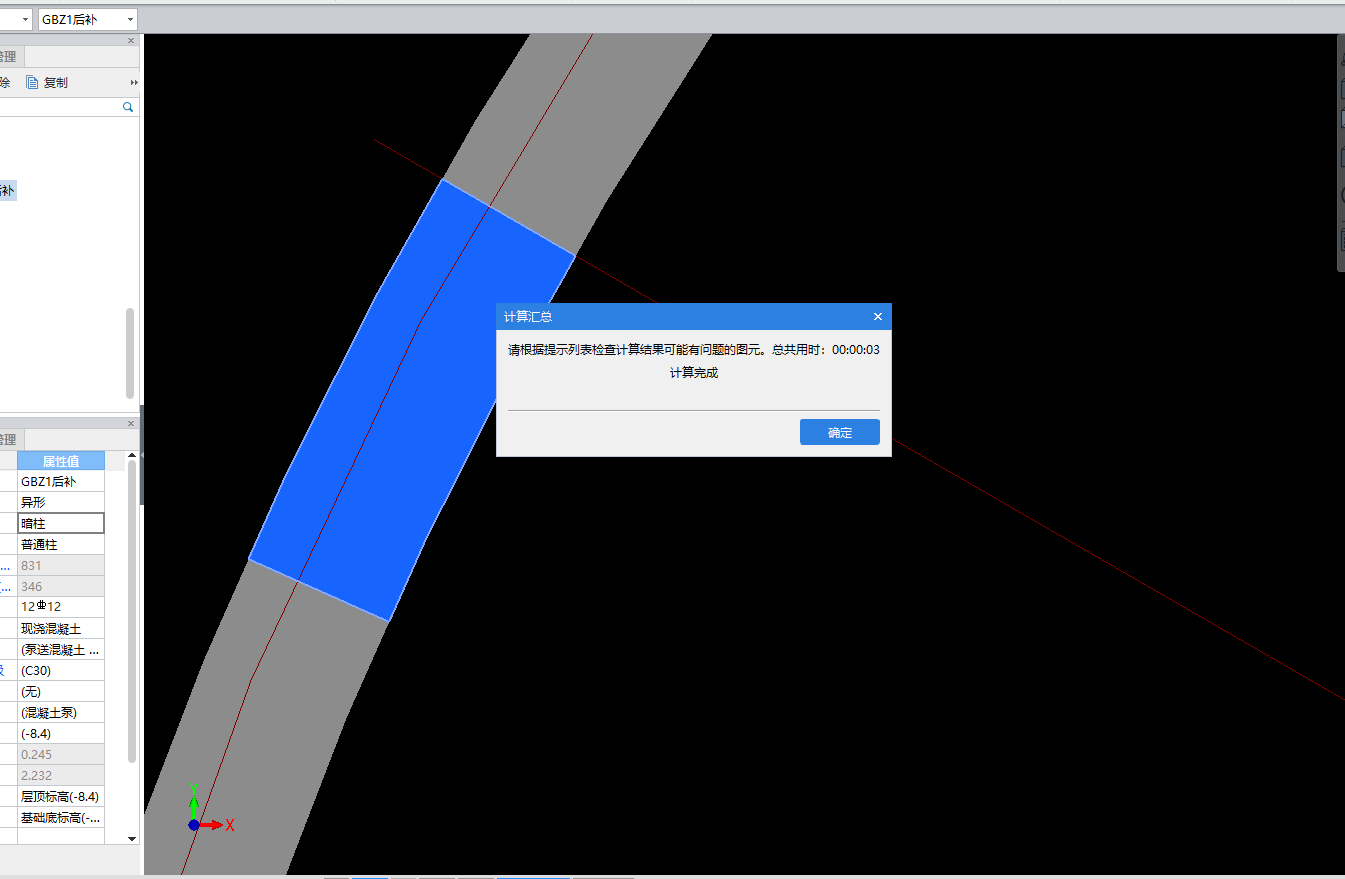Select the 2.232 property value
Viewport: 1345px width, 879px height.
tap(61, 775)
